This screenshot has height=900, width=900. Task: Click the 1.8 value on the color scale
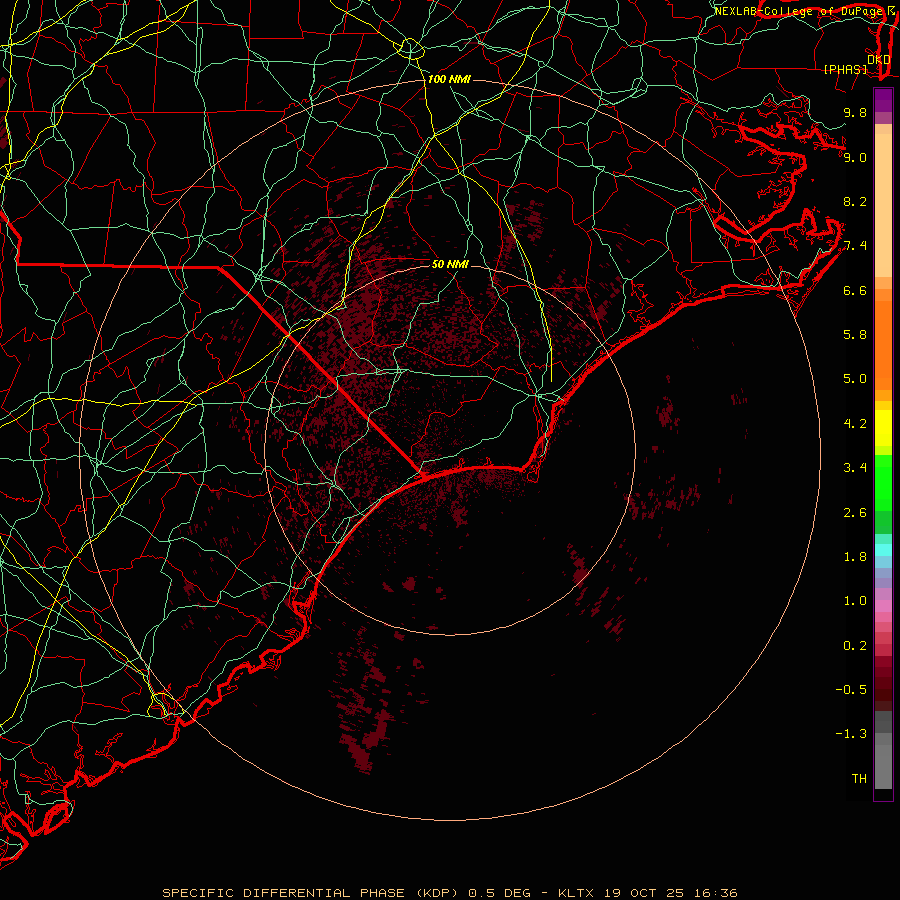855,557
